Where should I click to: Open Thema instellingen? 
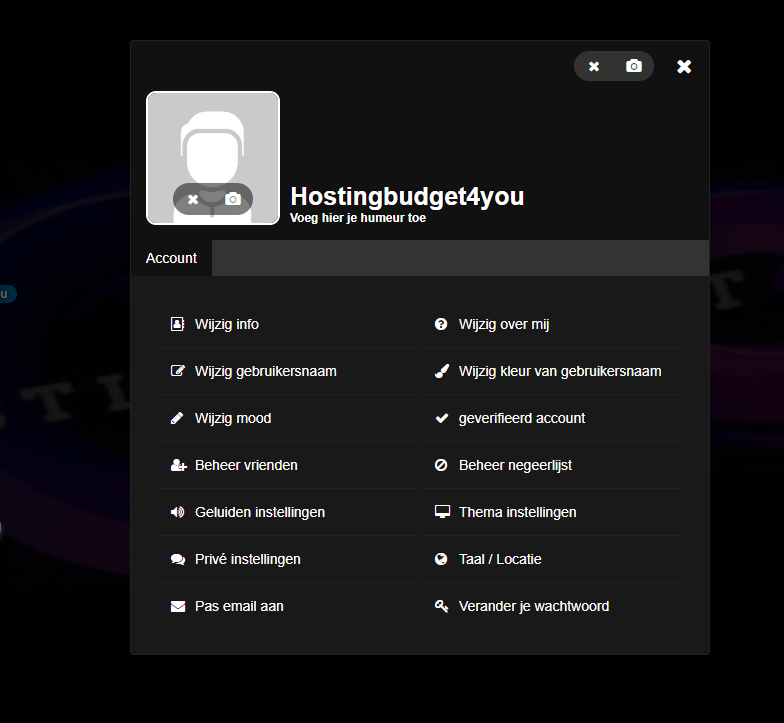517,512
